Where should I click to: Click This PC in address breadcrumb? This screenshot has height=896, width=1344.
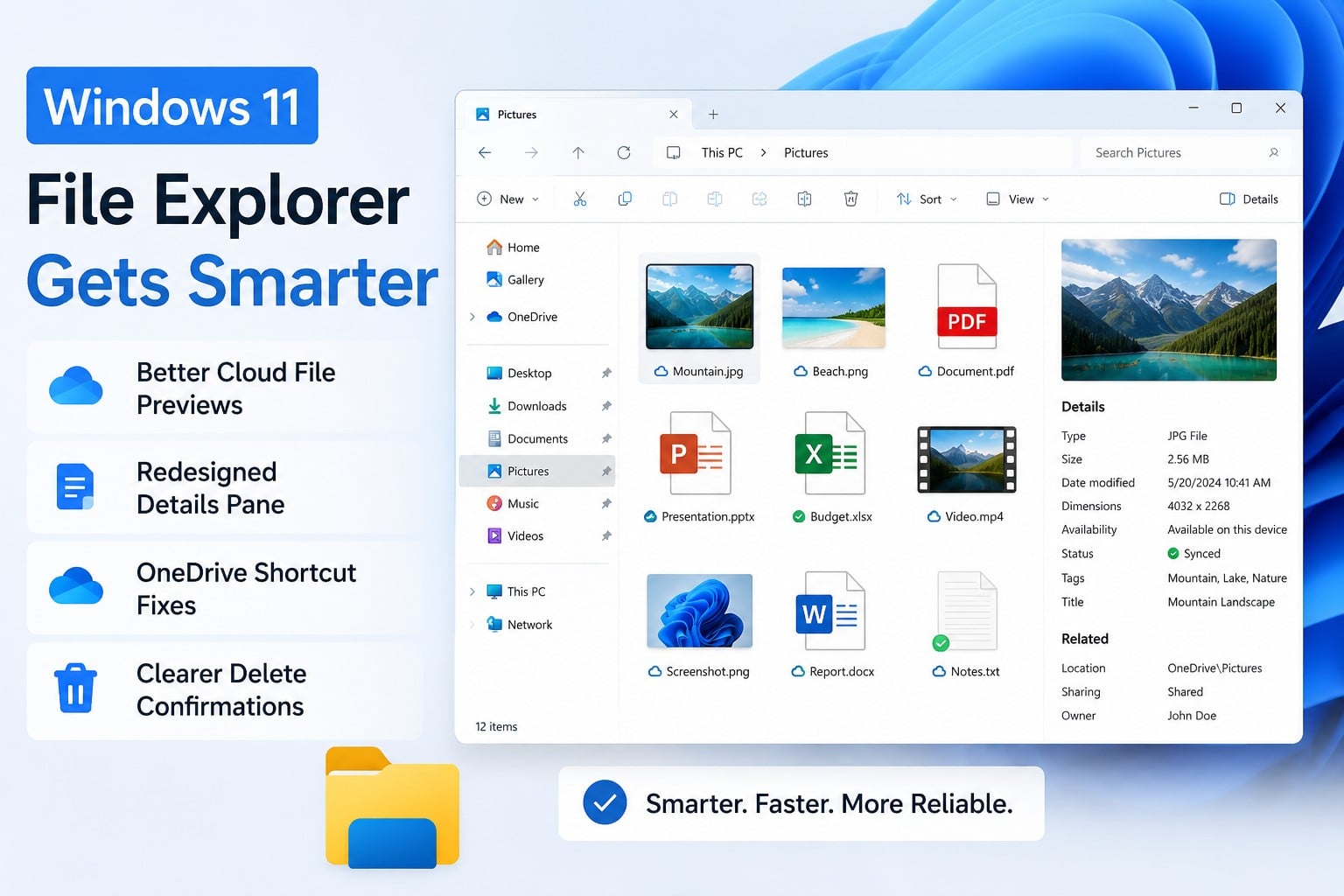722,152
